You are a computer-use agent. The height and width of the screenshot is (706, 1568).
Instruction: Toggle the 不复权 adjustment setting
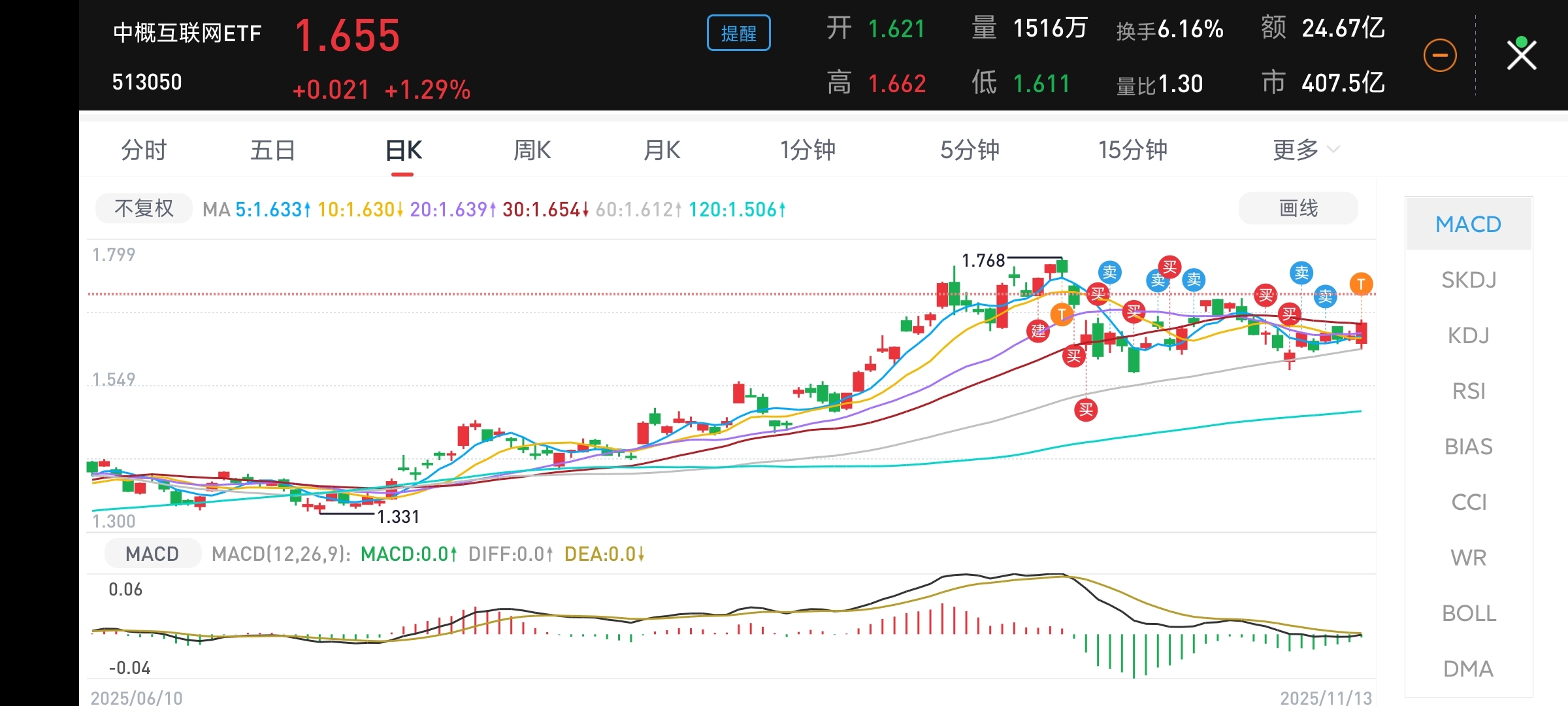coord(144,209)
